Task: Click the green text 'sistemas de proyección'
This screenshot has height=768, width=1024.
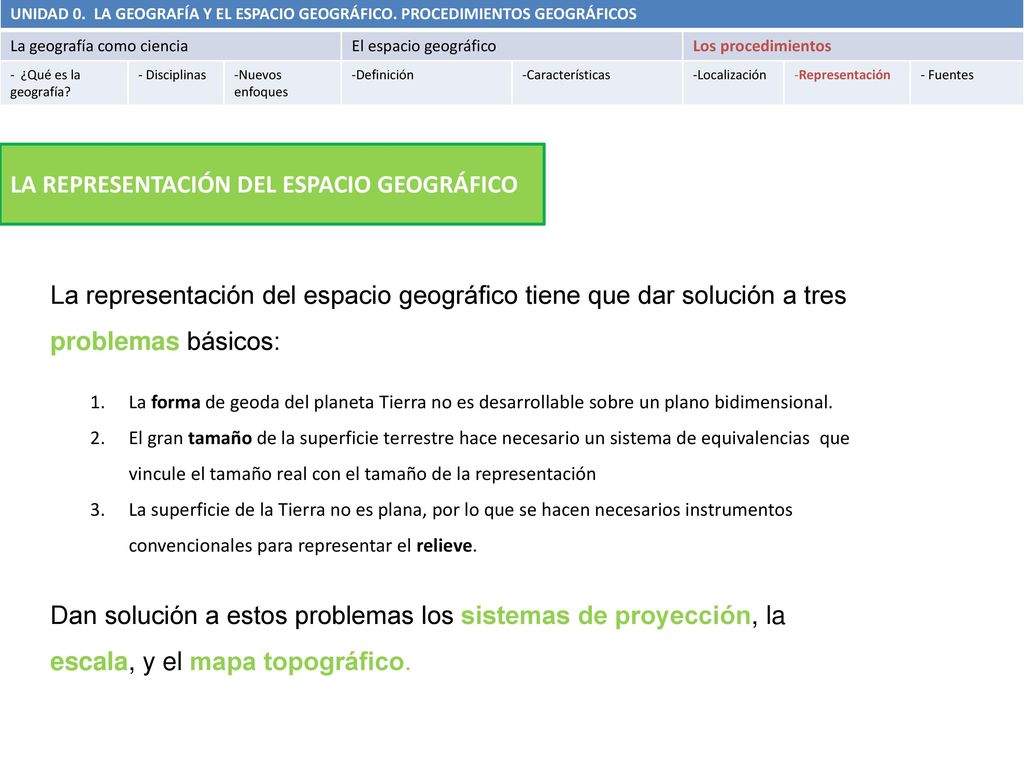Action: coord(605,616)
